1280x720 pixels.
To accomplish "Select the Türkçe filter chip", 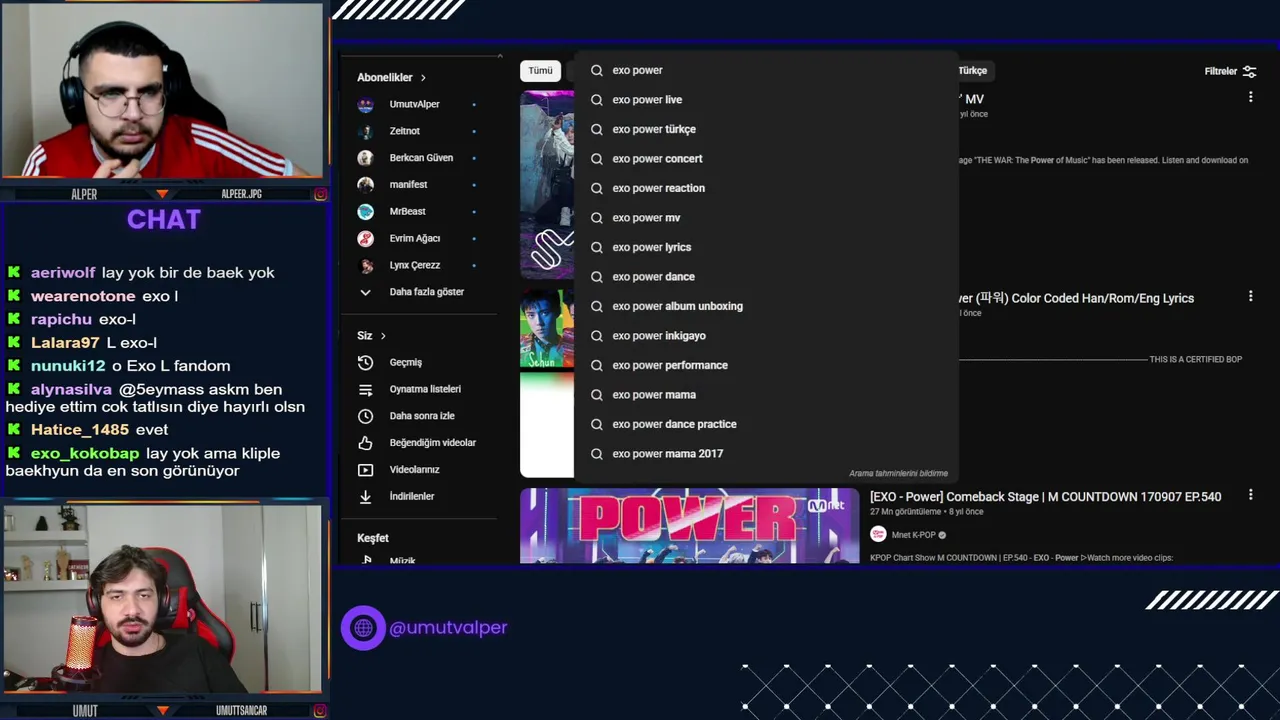I will pos(972,70).
